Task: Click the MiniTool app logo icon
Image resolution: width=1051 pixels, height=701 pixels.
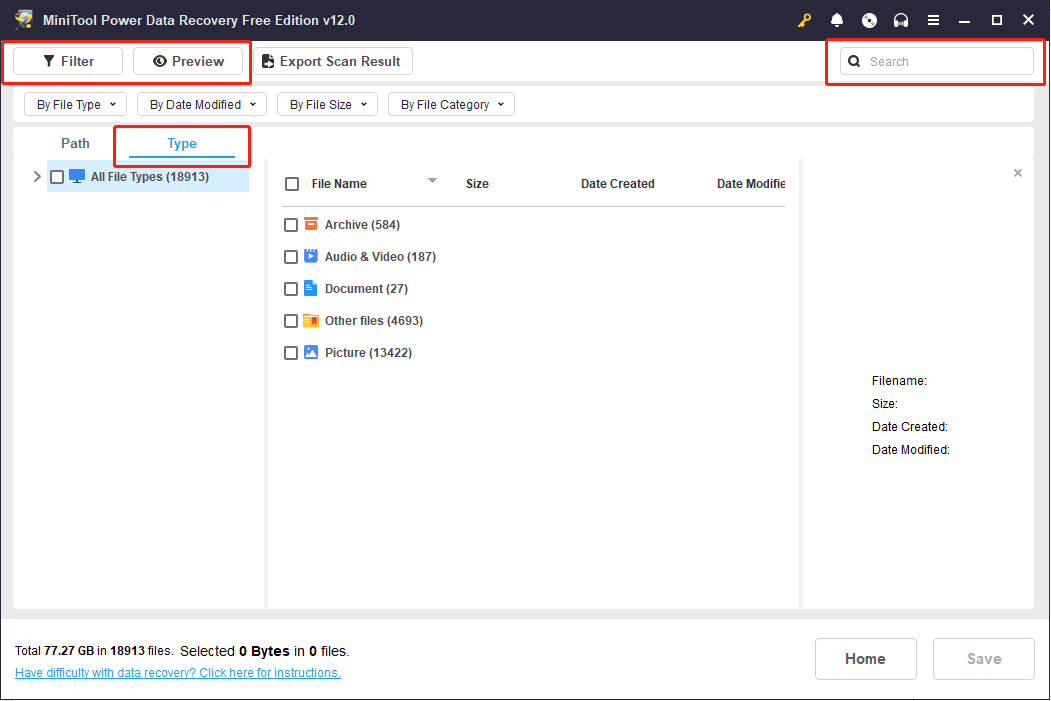Action: (x=24, y=19)
